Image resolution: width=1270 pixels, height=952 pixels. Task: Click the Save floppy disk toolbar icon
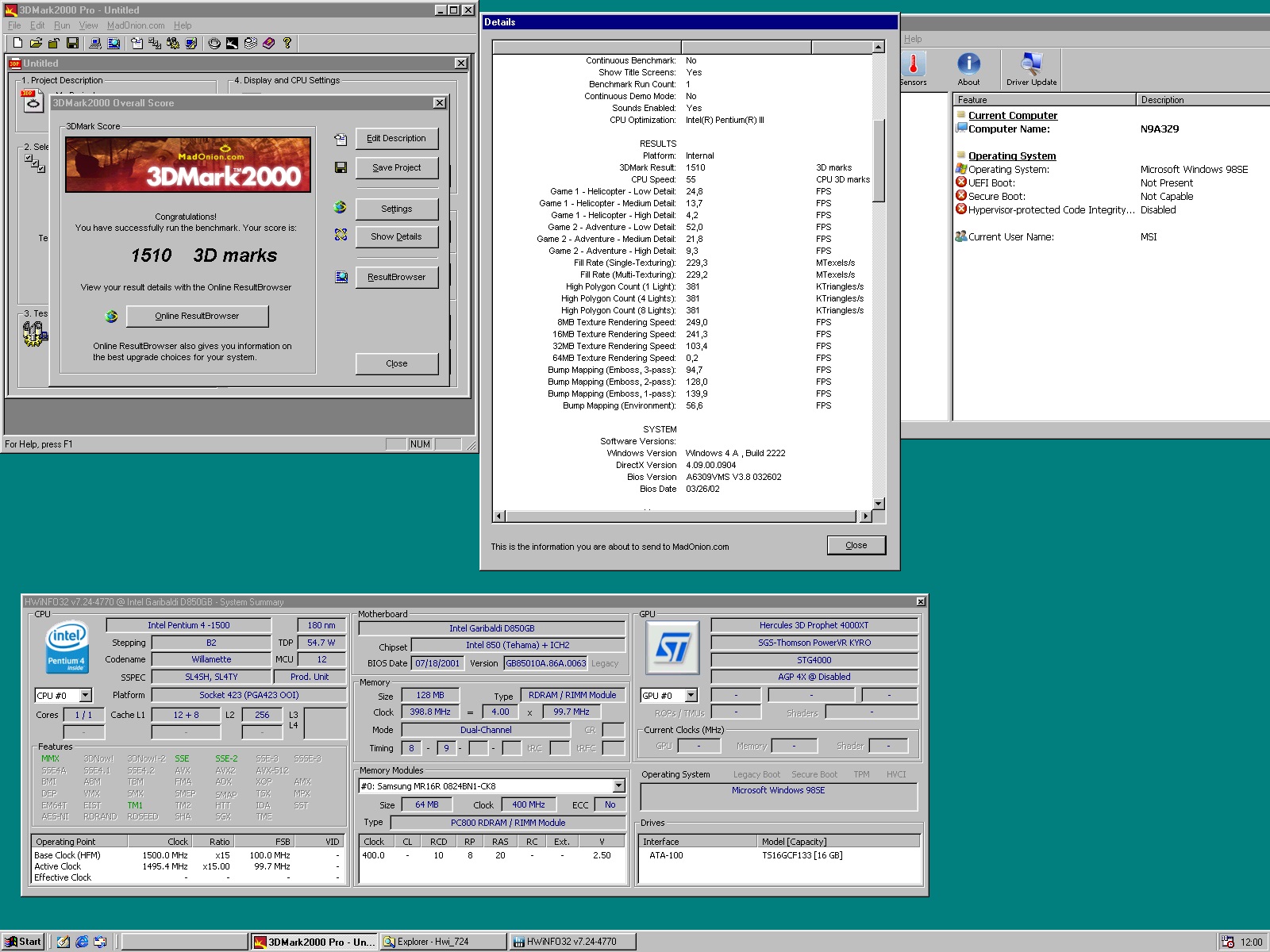pyautogui.click(x=72, y=44)
